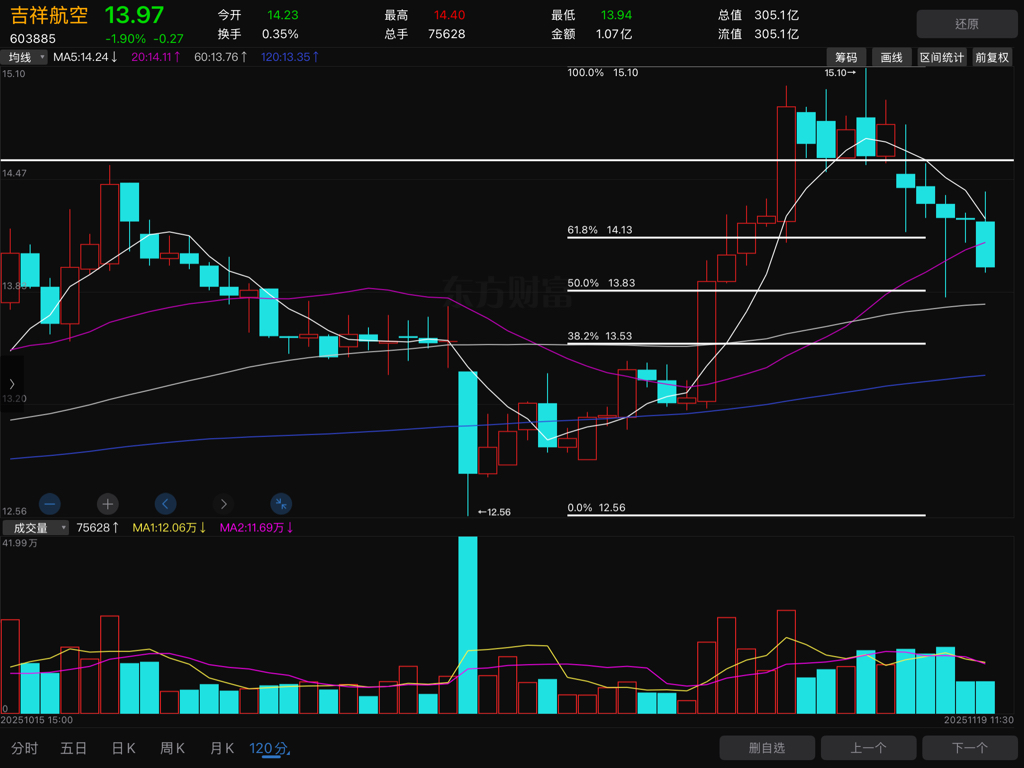Open the 均线 indicator dropdown
Image resolution: width=1024 pixels, height=768 pixels.
click(24, 57)
